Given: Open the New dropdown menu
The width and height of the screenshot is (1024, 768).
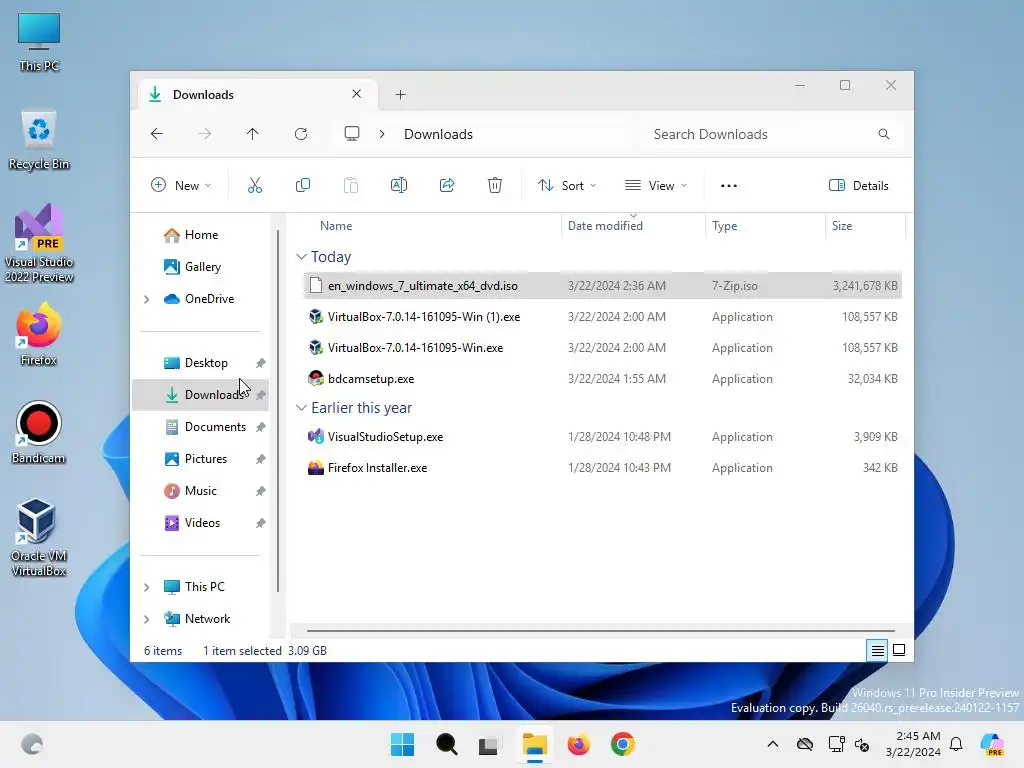Looking at the screenshot, I should click(181, 185).
